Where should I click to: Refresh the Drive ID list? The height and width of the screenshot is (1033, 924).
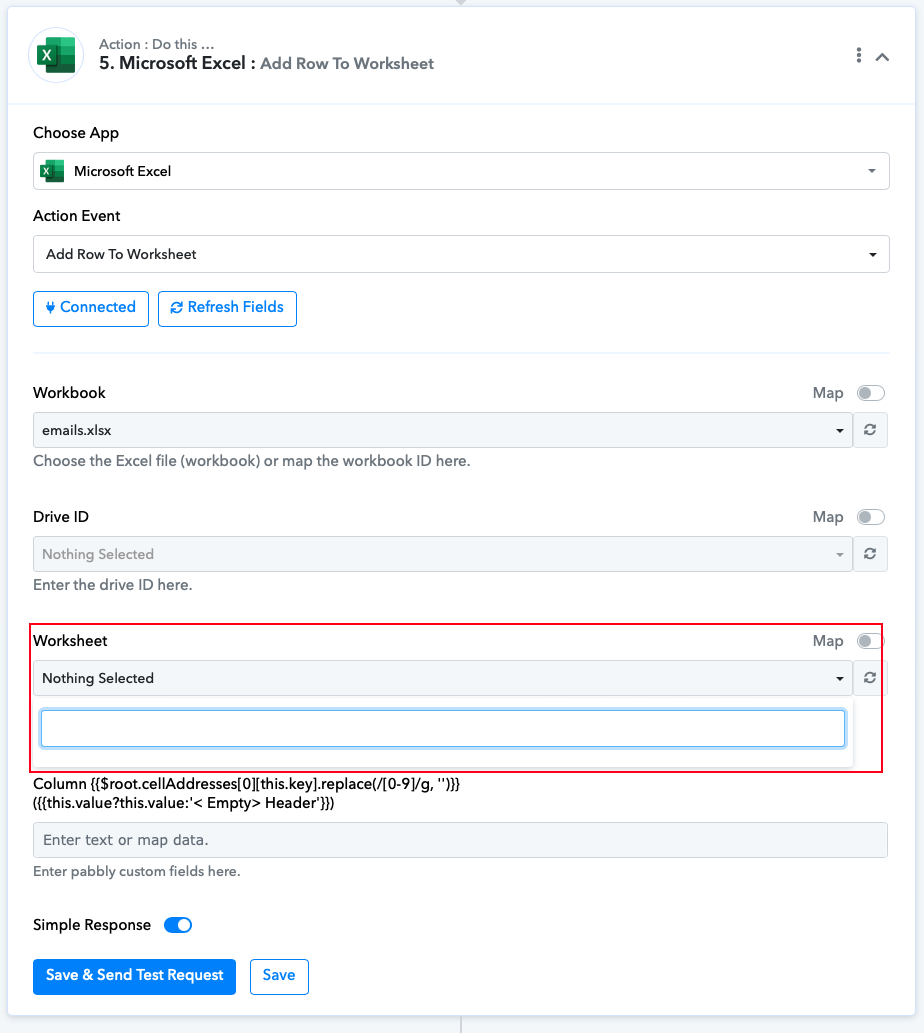tap(870, 554)
